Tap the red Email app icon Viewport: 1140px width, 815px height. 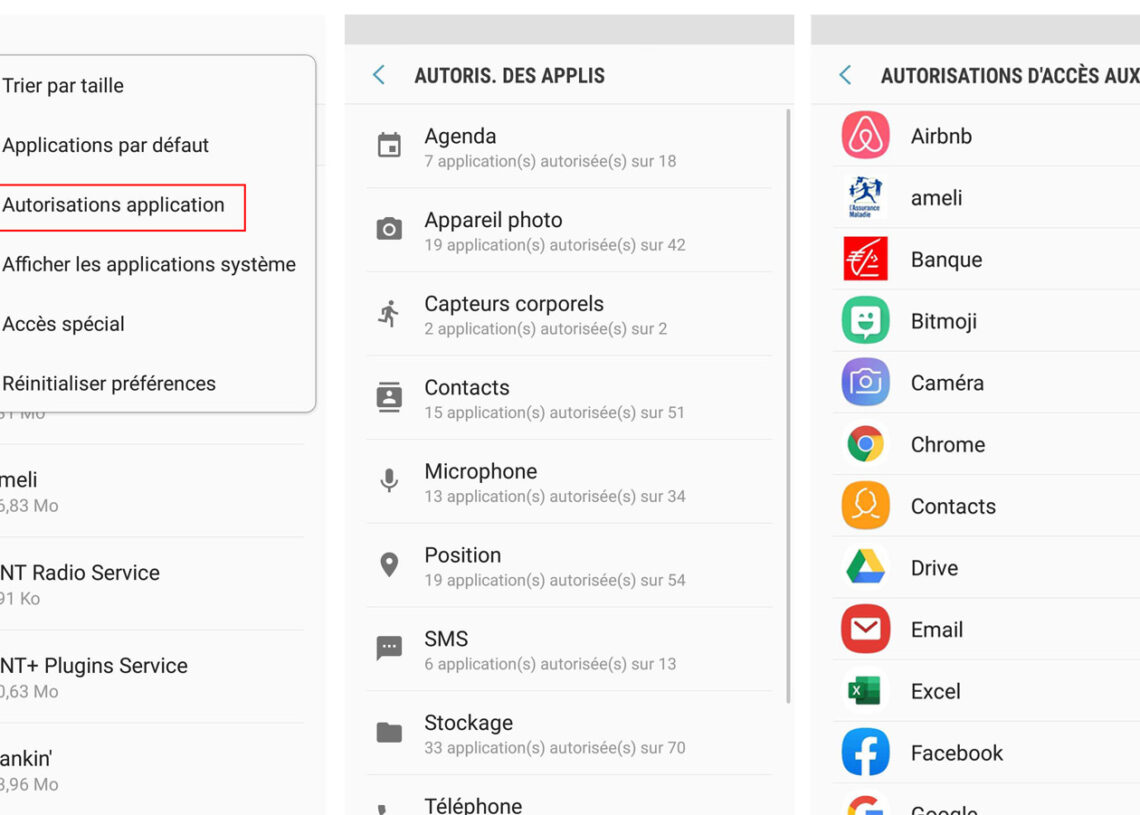coord(865,629)
